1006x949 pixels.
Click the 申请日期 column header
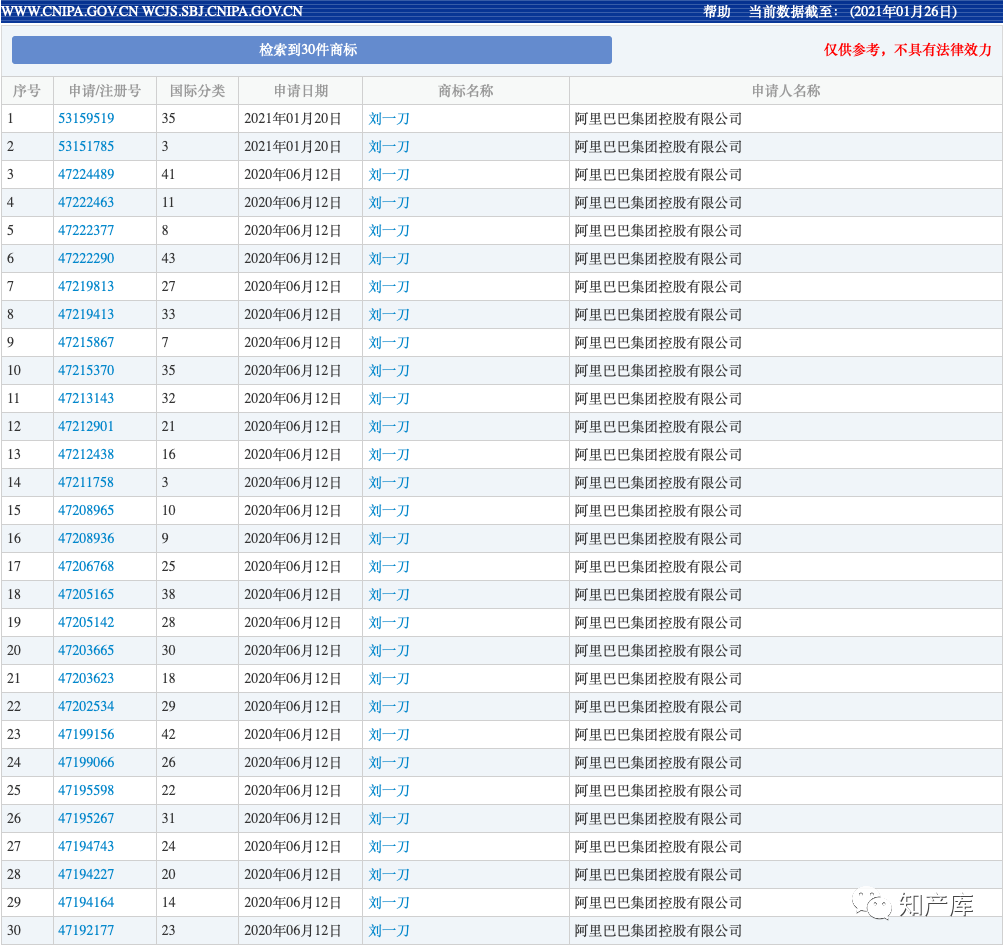click(300, 91)
